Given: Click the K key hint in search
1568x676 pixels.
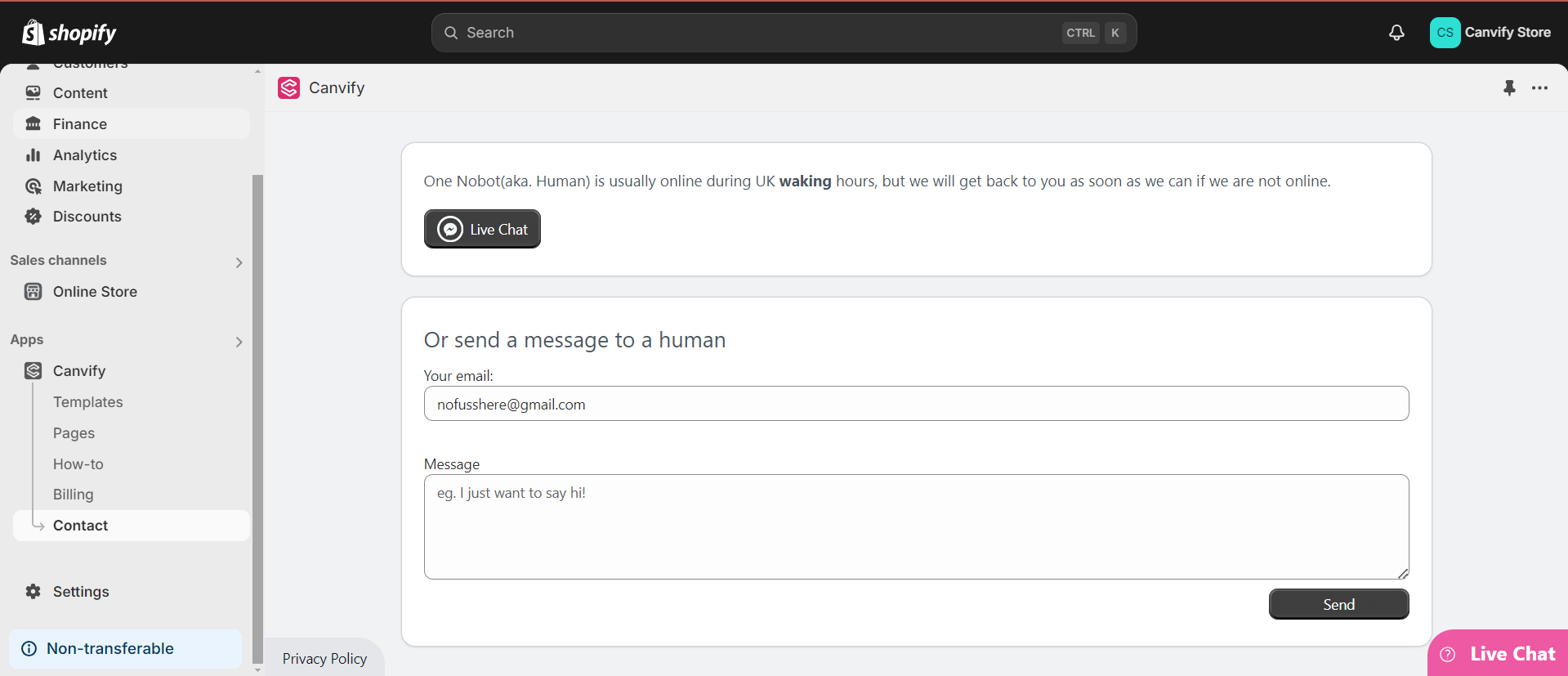Looking at the screenshot, I should click(x=1115, y=33).
